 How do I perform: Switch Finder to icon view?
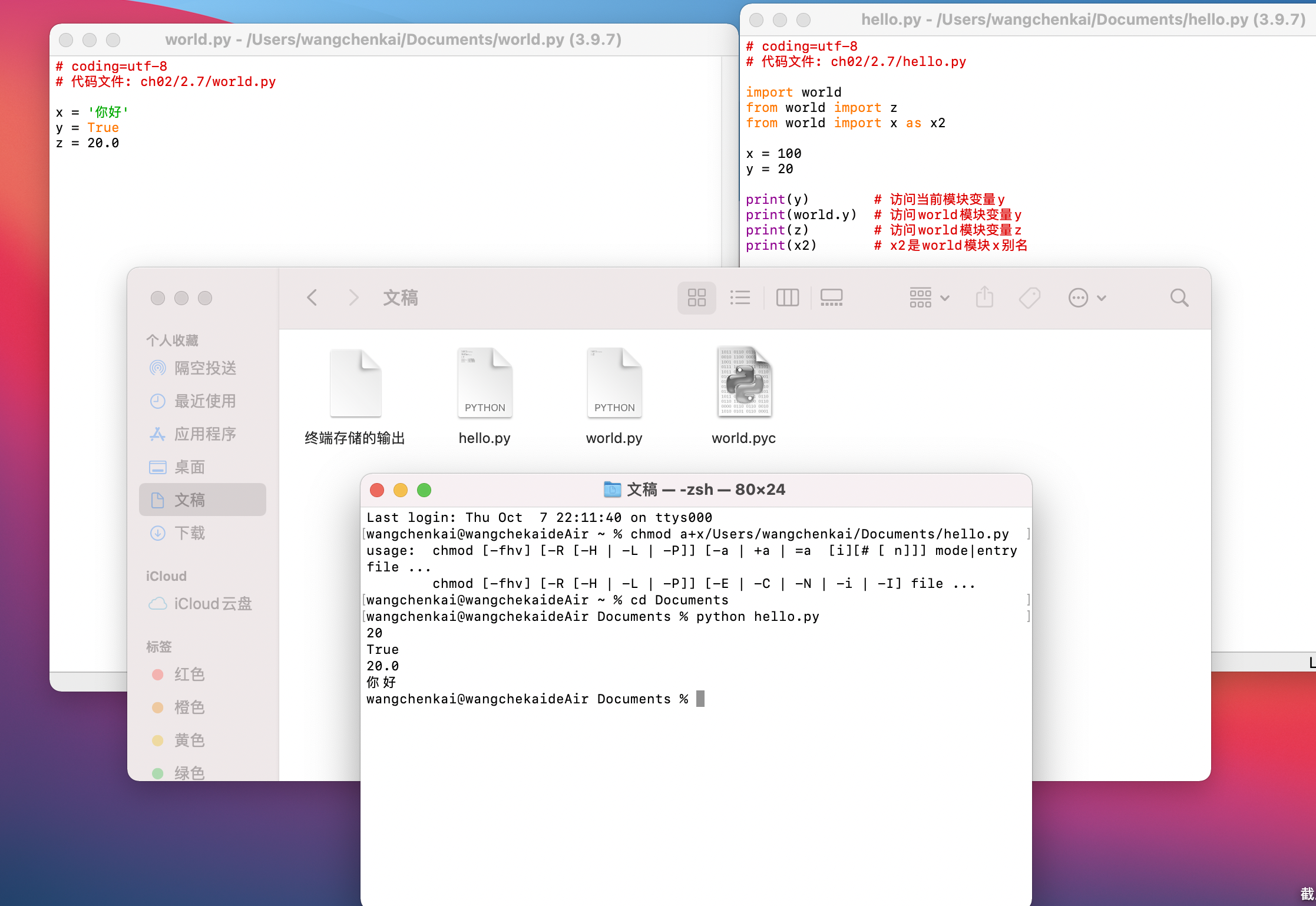coord(696,297)
